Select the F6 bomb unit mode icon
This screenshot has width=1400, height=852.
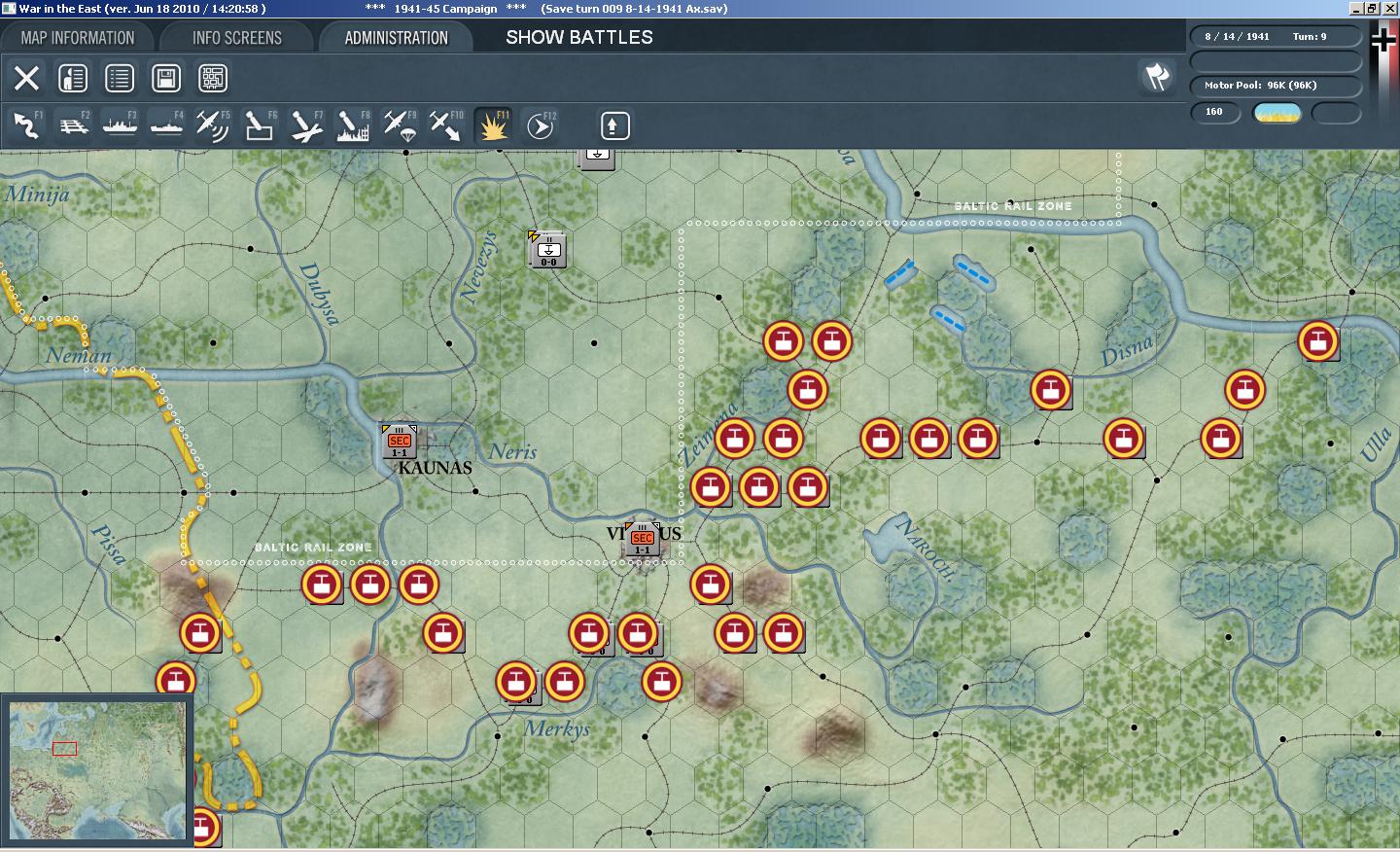click(260, 125)
